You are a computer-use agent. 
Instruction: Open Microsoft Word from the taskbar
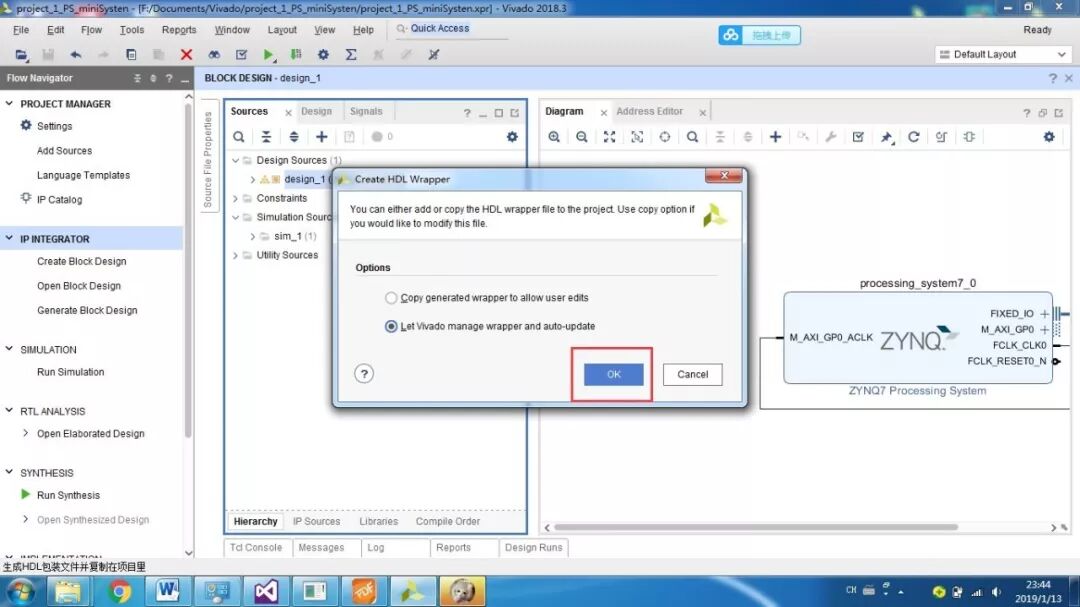pyautogui.click(x=167, y=591)
